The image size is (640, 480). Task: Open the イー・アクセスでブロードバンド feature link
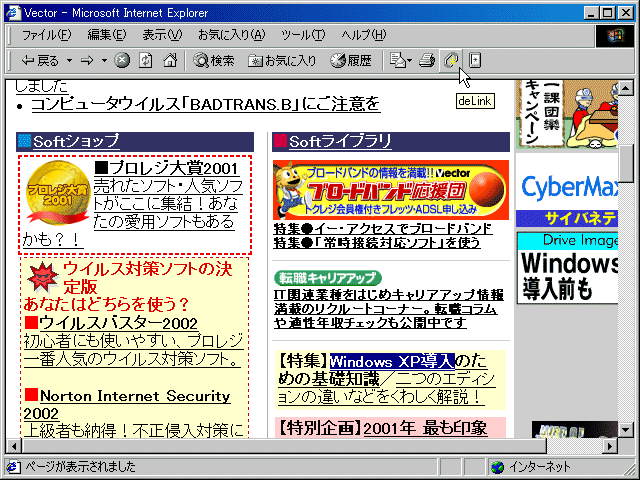[x=383, y=229]
